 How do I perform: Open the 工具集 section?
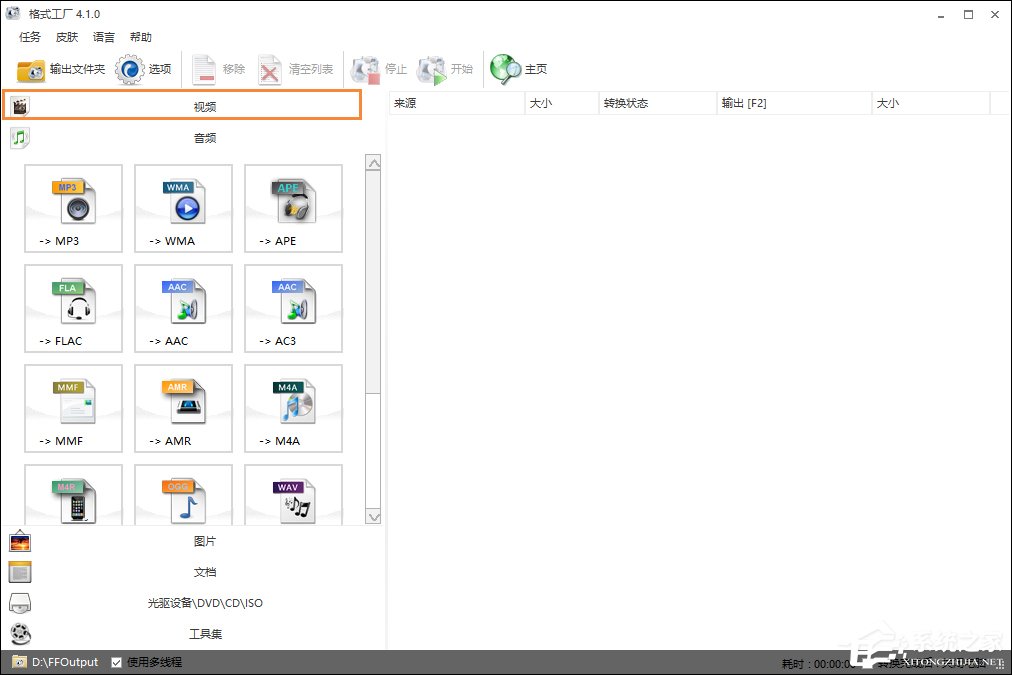(204, 634)
